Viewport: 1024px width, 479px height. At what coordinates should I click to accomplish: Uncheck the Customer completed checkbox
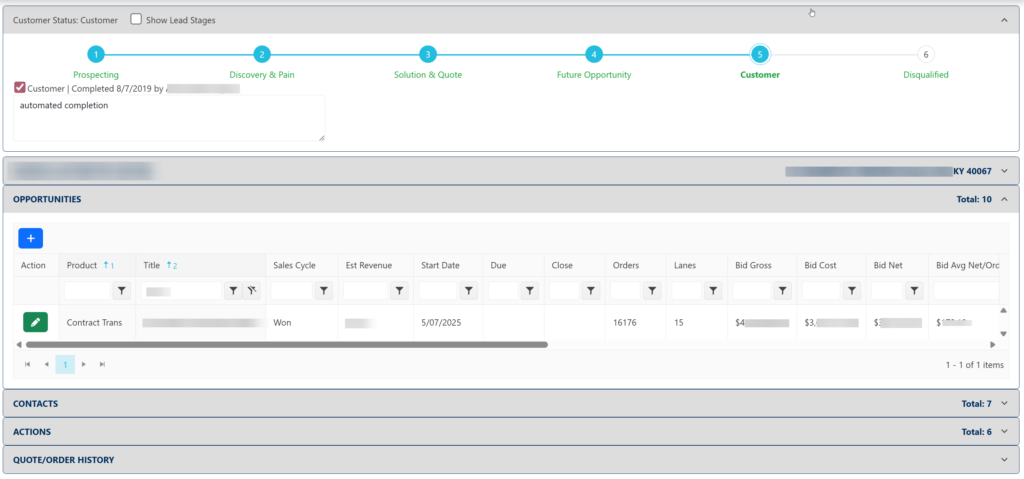coord(20,88)
